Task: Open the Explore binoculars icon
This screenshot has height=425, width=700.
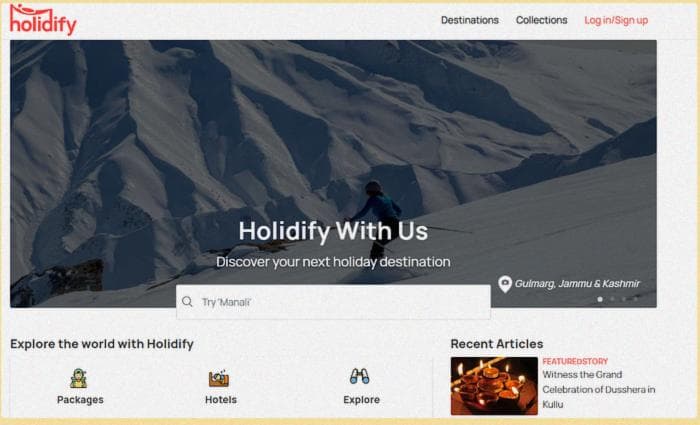Action: [x=359, y=376]
